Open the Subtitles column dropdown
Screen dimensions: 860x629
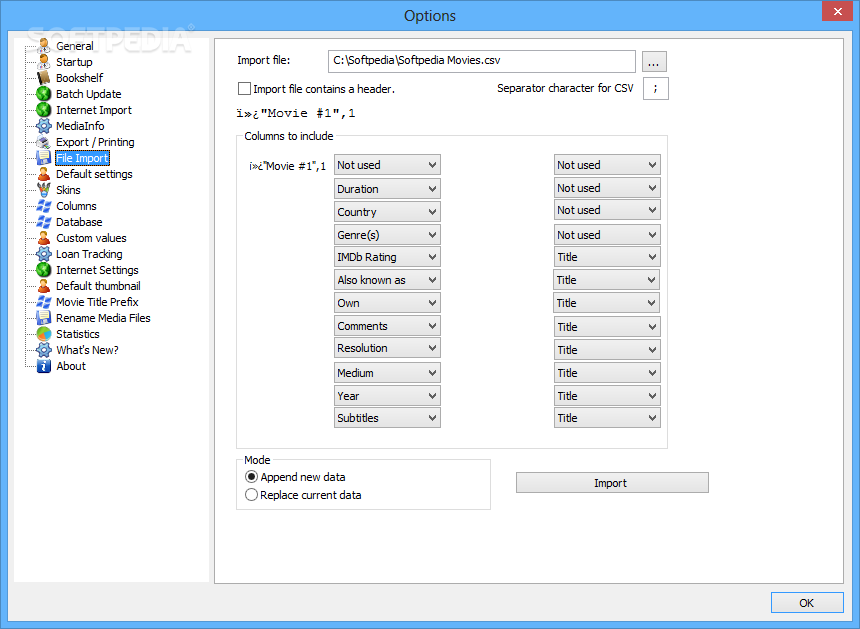(x=387, y=418)
